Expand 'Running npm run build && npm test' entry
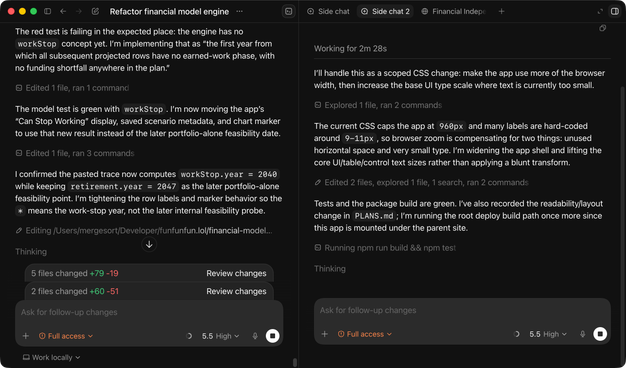This screenshot has width=626, height=368. pos(385,248)
